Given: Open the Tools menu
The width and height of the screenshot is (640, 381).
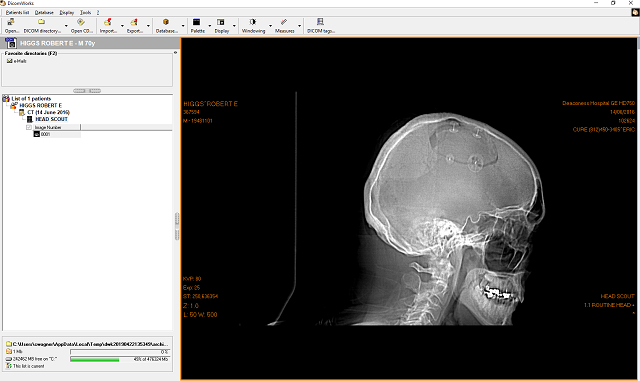Looking at the screenshot, I should coord(85,13).
